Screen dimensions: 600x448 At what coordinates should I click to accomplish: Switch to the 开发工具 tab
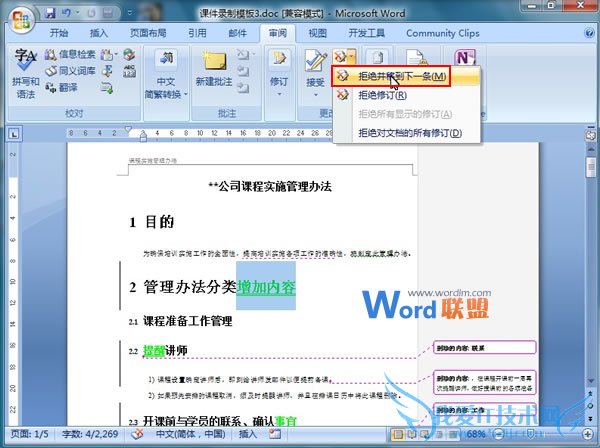click(367, 33)
